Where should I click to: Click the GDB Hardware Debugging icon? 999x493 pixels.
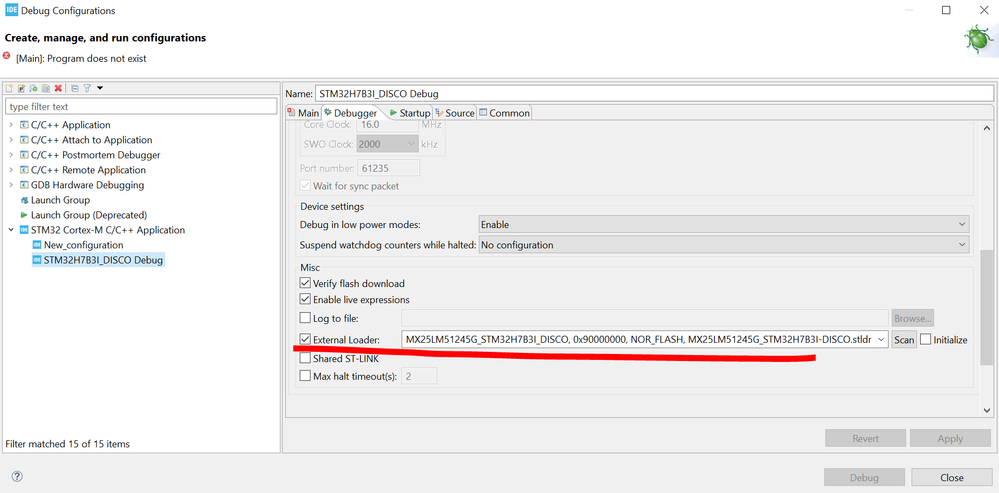[24, 185]
